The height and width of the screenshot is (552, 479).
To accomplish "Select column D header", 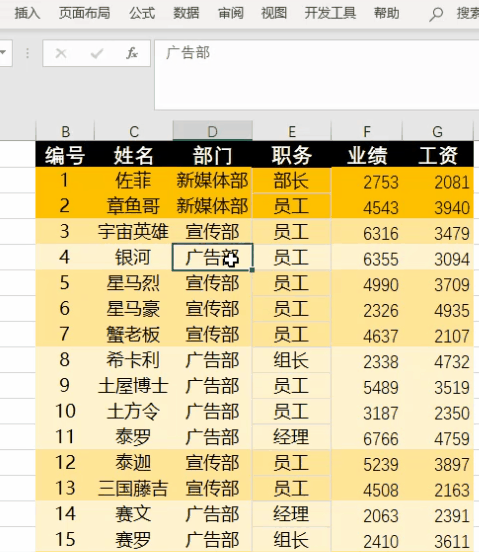I will (213, 131).
